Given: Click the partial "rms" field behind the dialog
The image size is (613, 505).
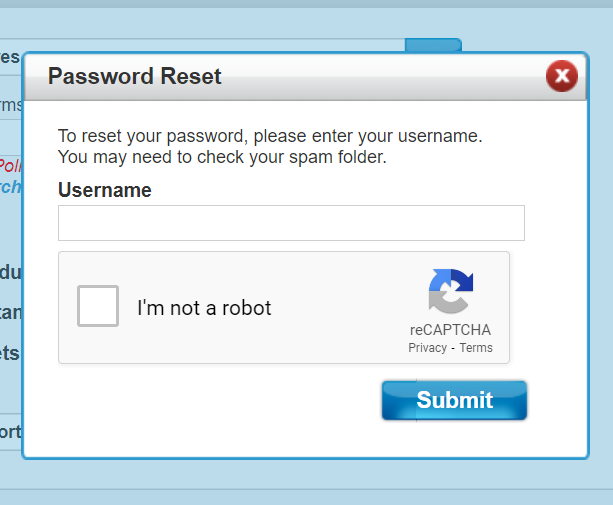Looking at the screenshot, I should pyautogui.click(x=10, y=105).
